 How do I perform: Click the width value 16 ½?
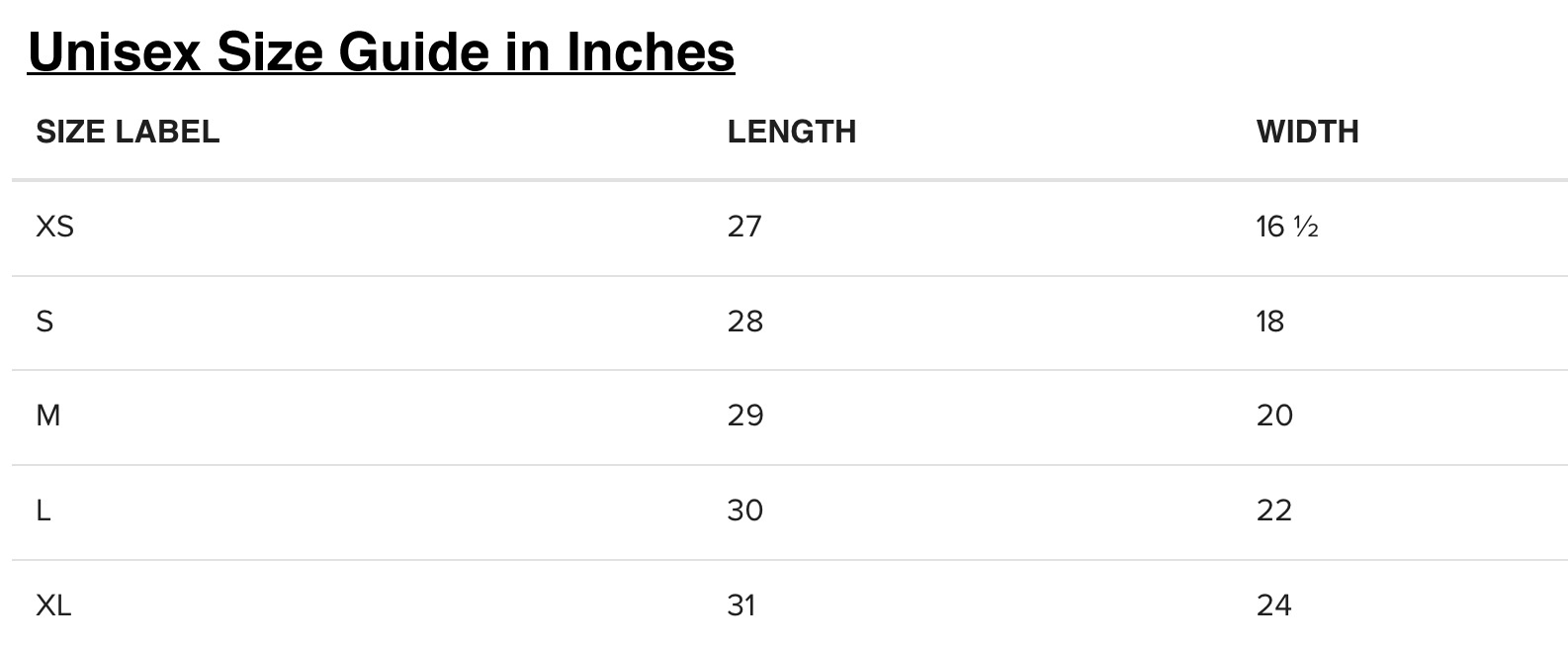(x=1287, y=227)
